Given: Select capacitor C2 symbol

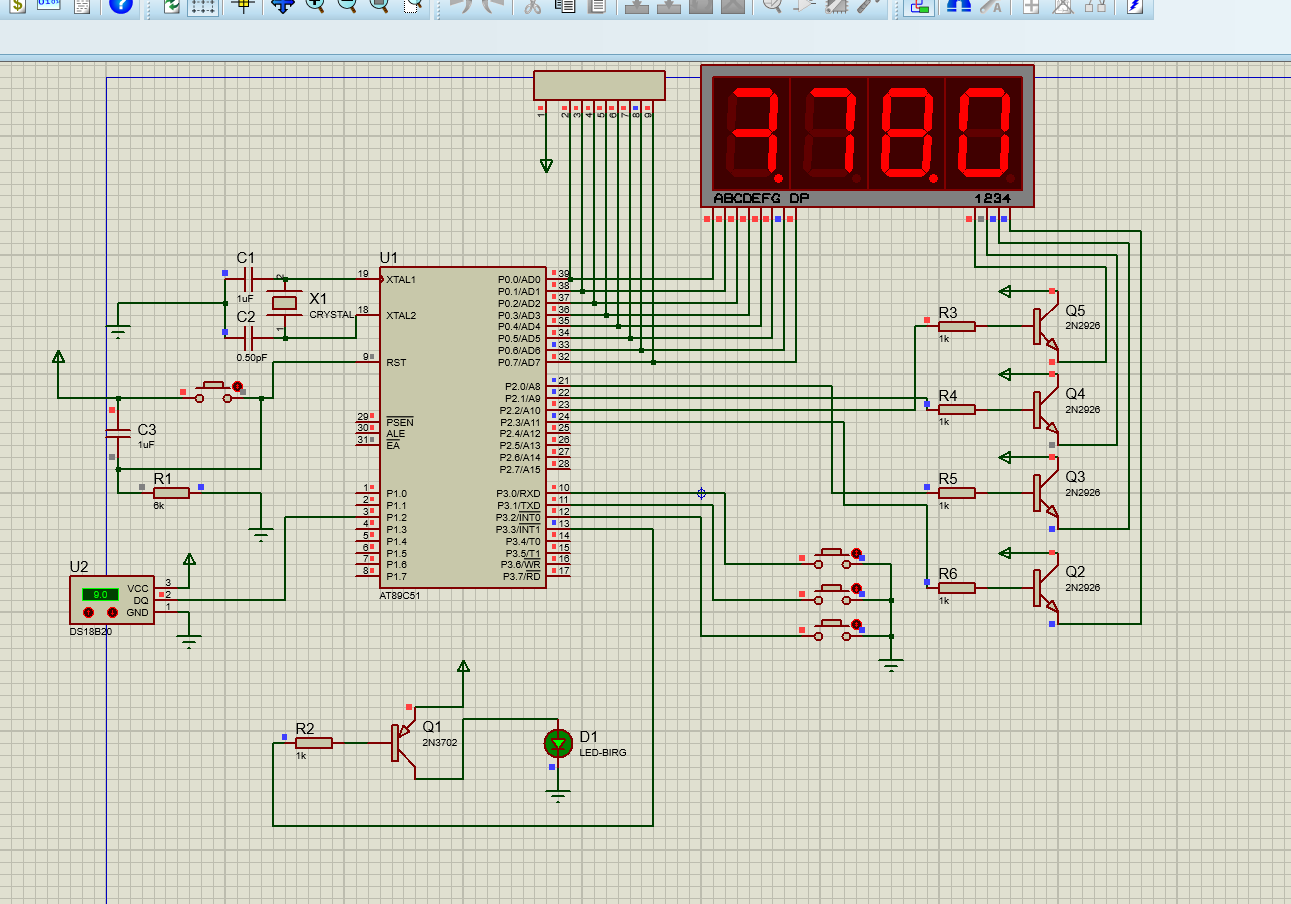Looking at the screenshot, I should pyautogui.click(x=248, y=338).
